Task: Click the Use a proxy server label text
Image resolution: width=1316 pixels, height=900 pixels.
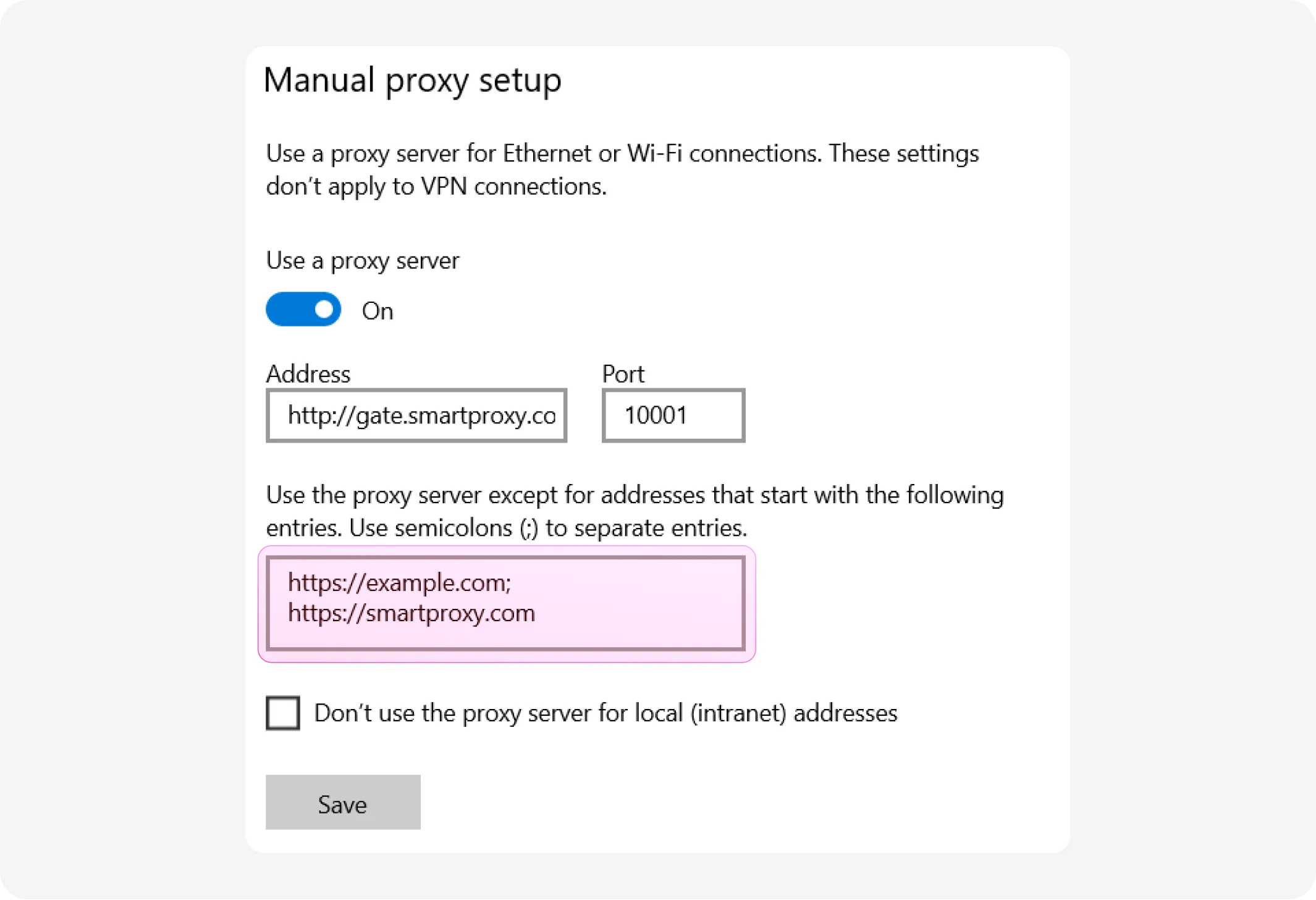Action: (362, 261)
